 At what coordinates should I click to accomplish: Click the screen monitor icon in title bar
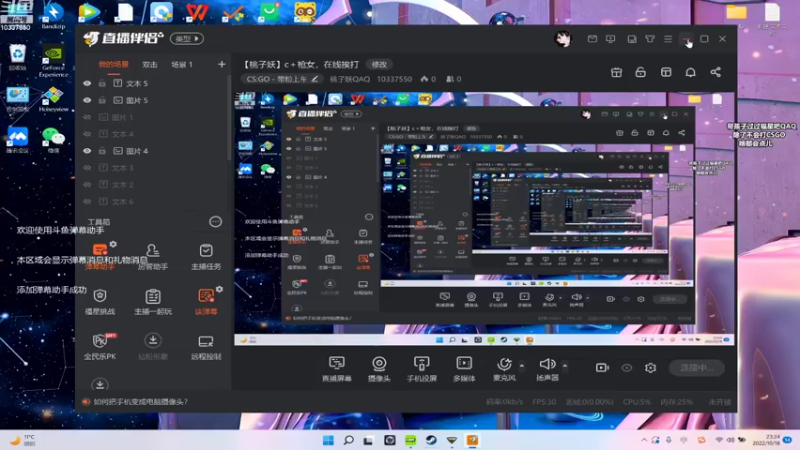point(610,39)
